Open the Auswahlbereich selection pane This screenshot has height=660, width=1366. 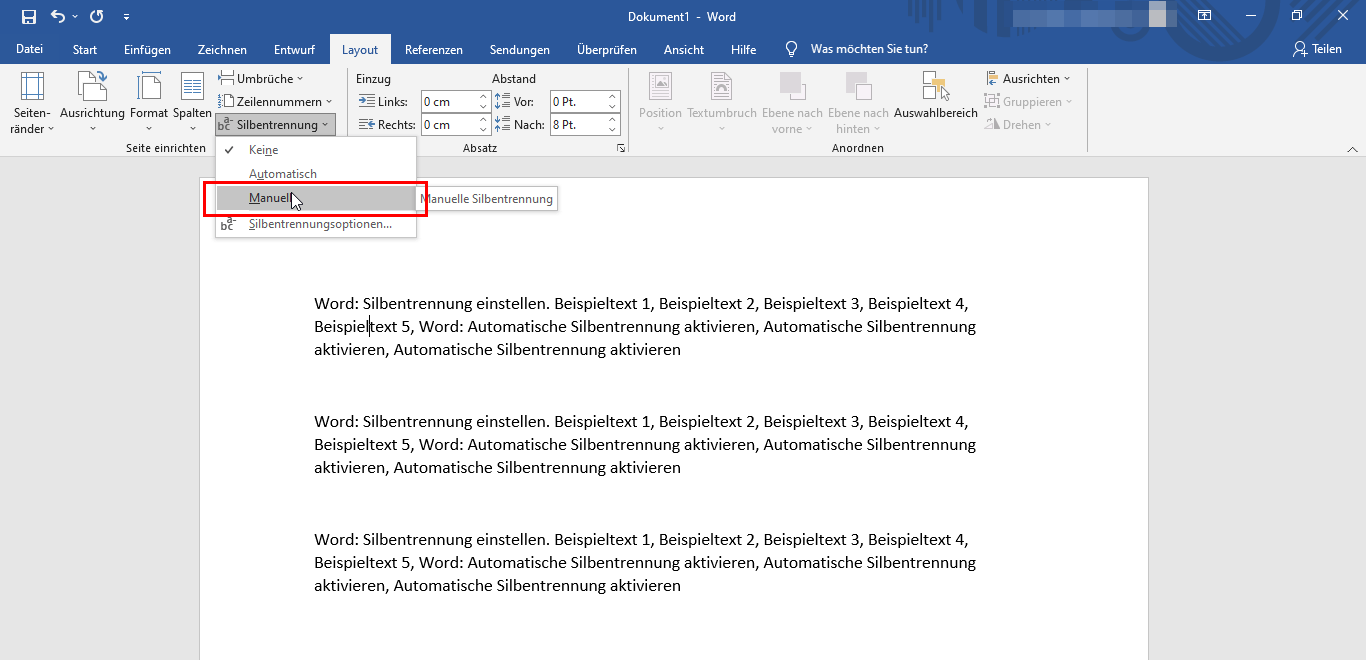click(936, 96)
